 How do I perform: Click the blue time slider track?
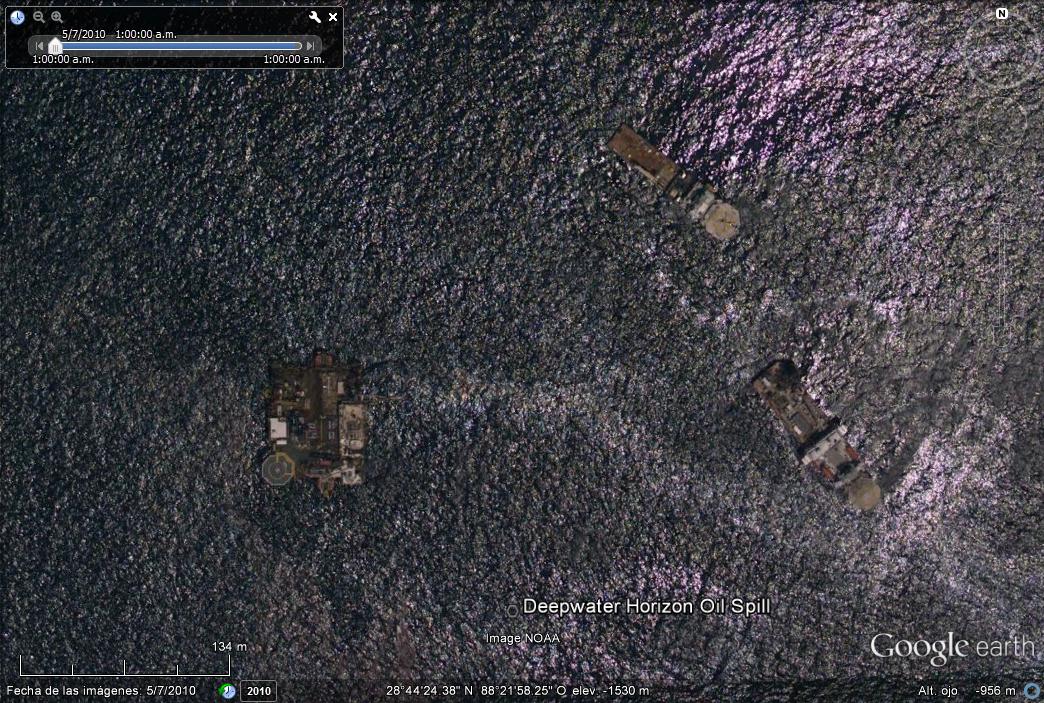180,46
